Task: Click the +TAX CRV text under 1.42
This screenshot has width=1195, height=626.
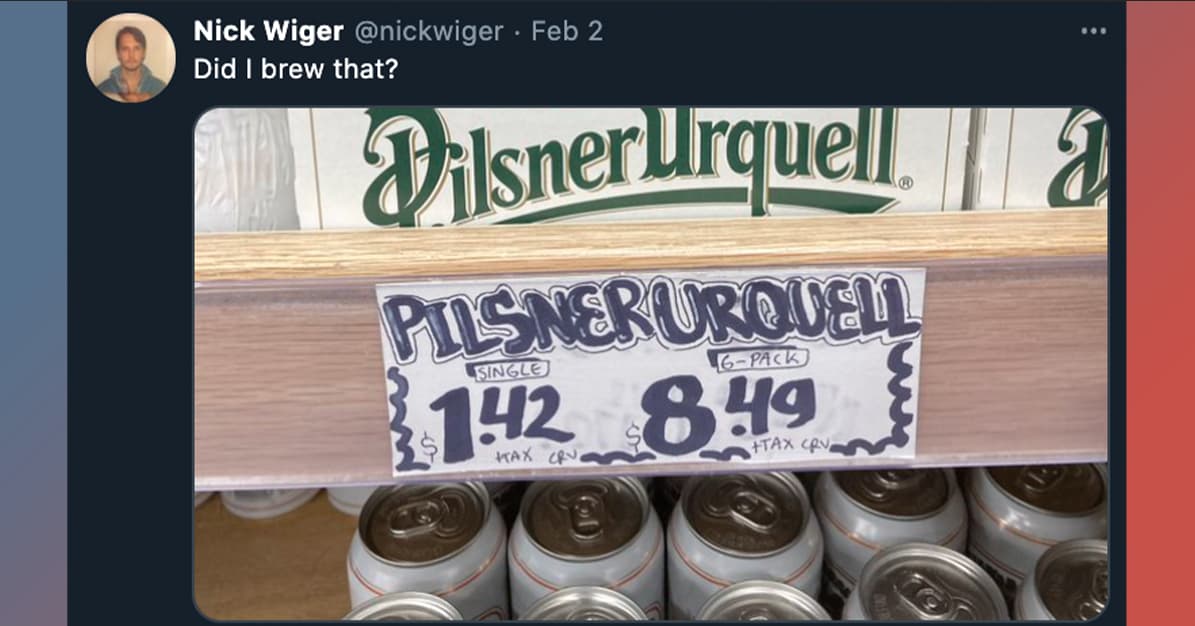Action: tap(534, 457)
